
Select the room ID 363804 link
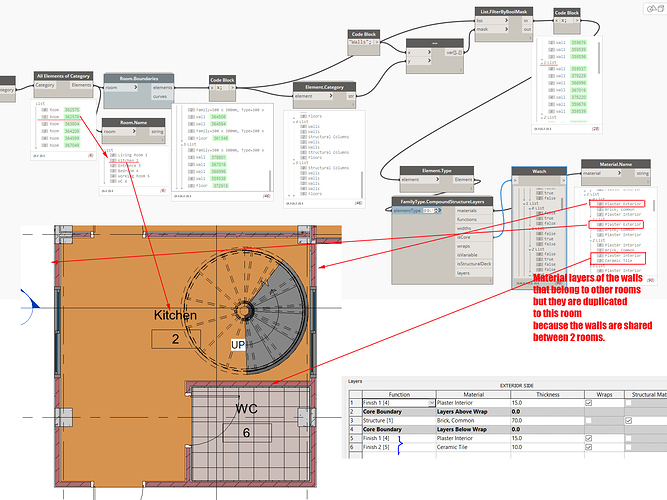point(72,124)
